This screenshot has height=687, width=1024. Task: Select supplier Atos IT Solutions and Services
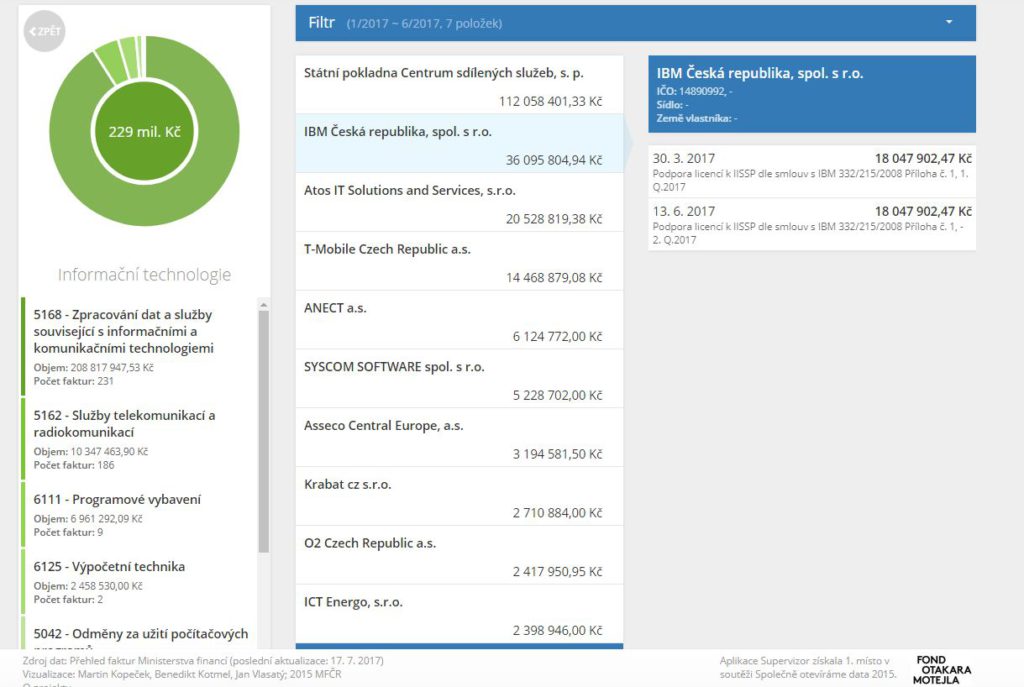pyautogui.click(x=459, y=202)
